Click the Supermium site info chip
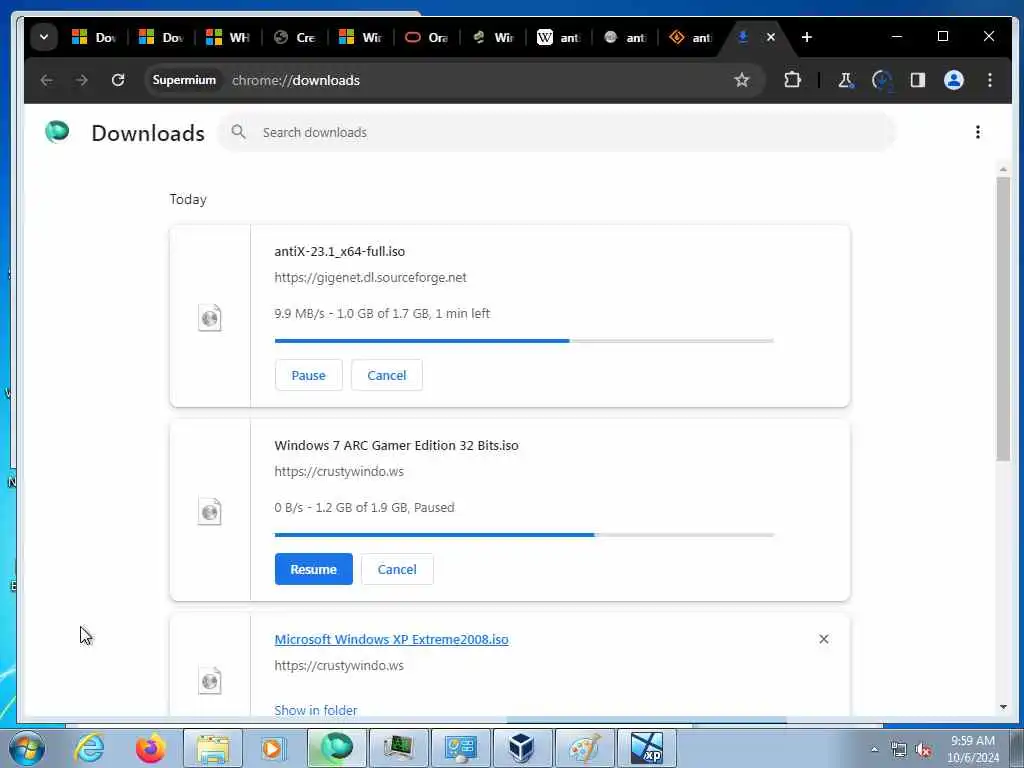The image size is (1024, 768). (x=184, y=80)
